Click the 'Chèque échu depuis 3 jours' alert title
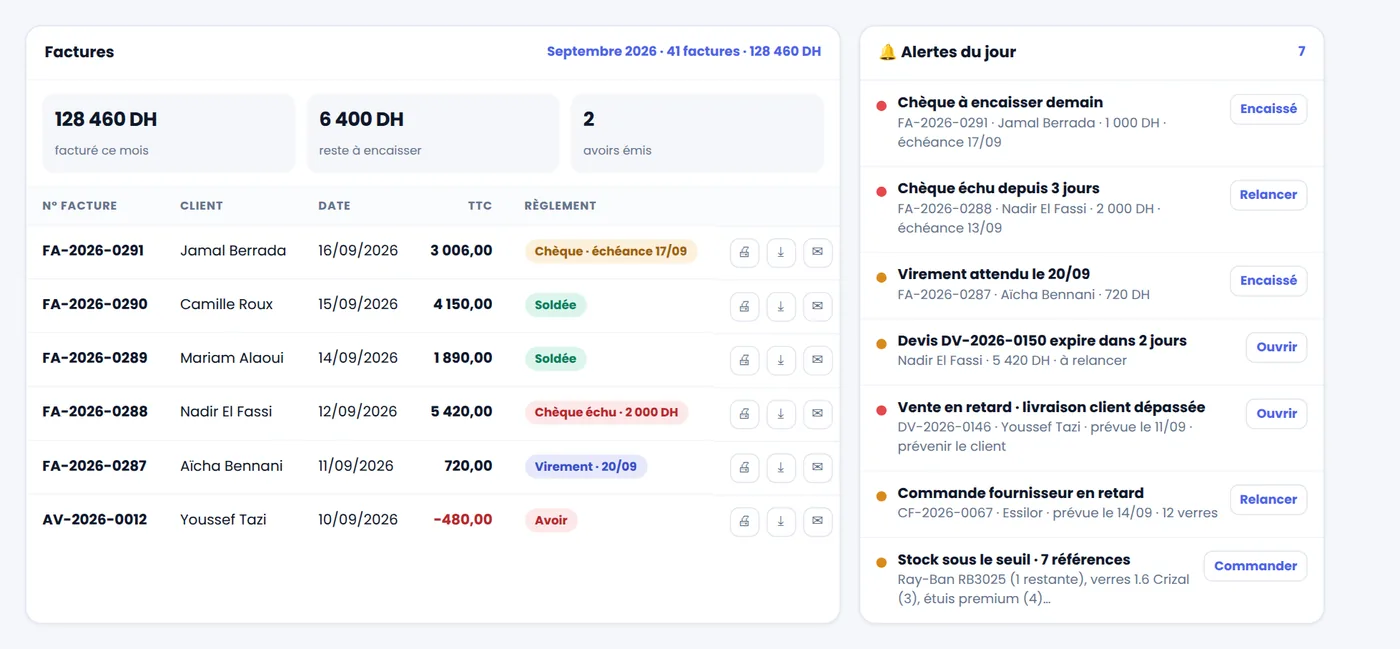 (x=998, y=188)
